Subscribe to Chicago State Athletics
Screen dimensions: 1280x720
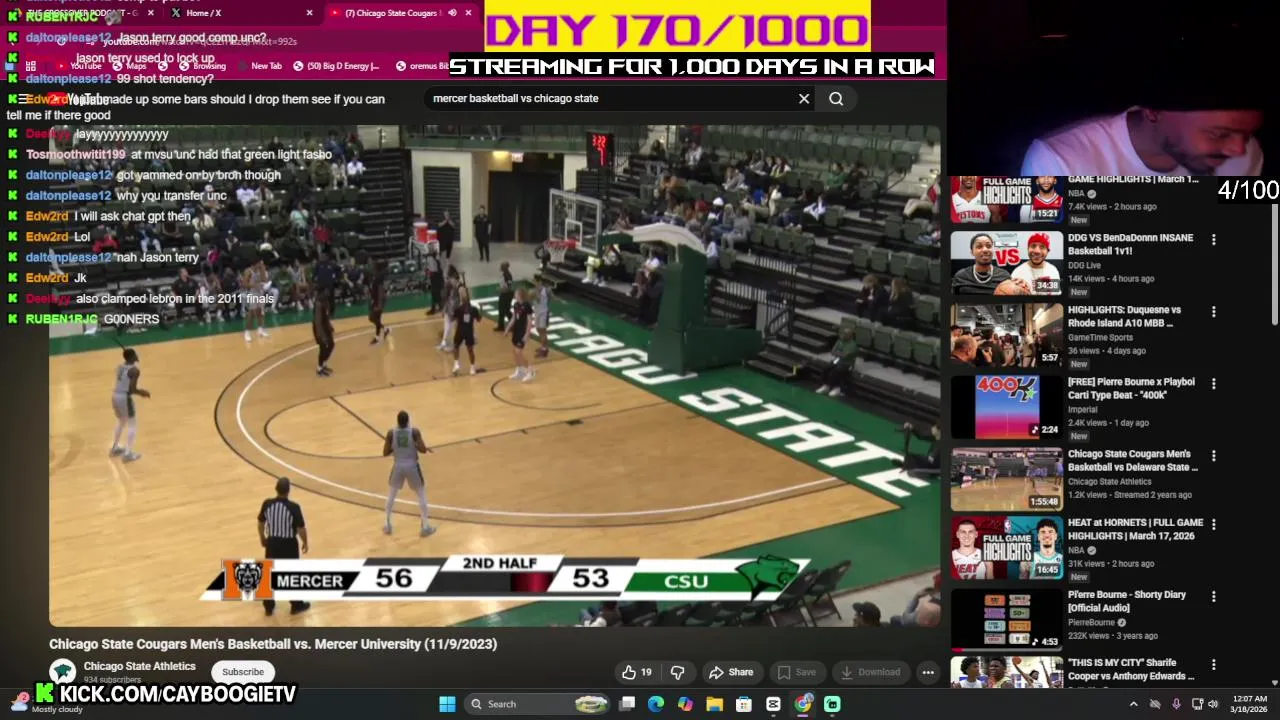tap(243, 672)
